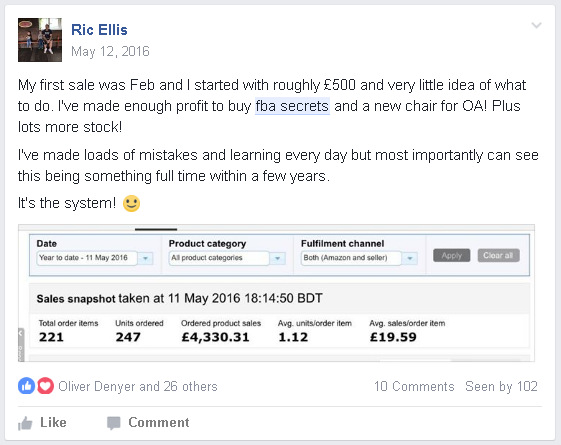Click the blue thumbs-up reaction icon
Viewport: 561px width, 445px height.
(x=26, y=386)
